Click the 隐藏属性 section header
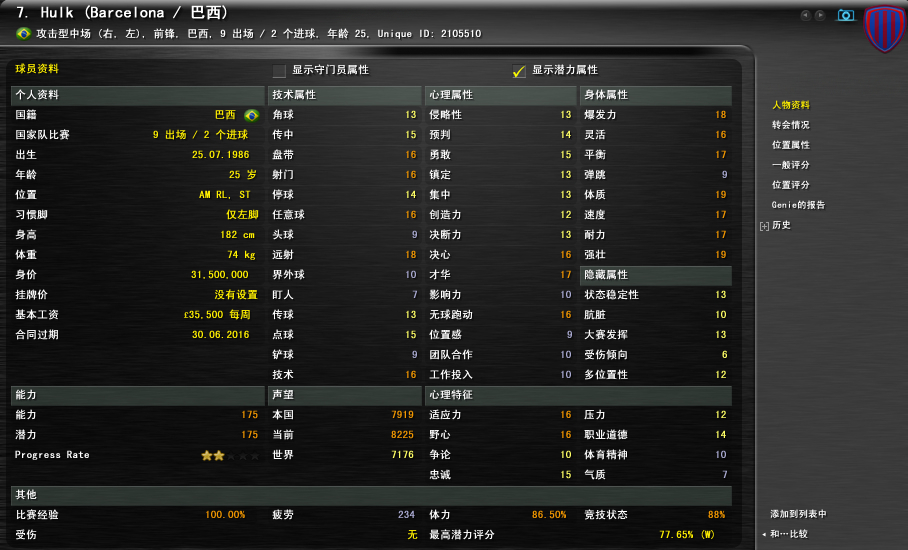 tap(656, 275)
